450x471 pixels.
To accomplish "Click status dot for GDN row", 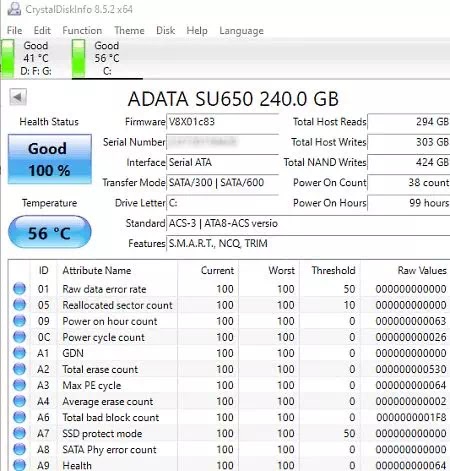I will pyautogui.click(x=19, y=353).
